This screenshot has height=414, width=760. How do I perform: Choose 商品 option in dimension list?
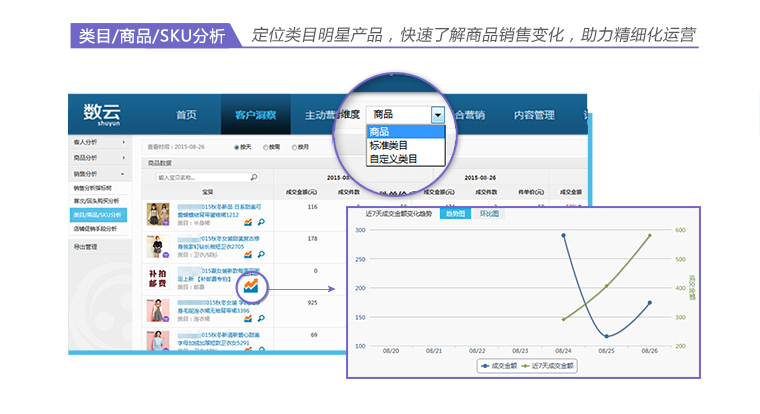[406, 131]
